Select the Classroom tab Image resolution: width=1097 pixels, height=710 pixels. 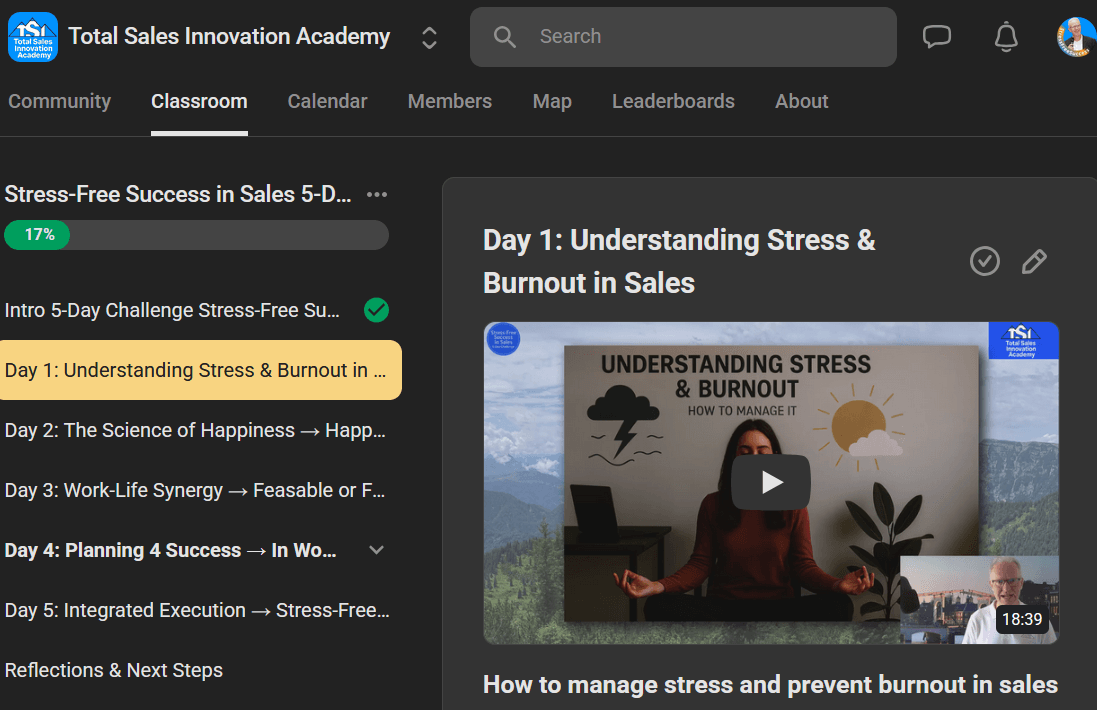click(x=199, y=101)
